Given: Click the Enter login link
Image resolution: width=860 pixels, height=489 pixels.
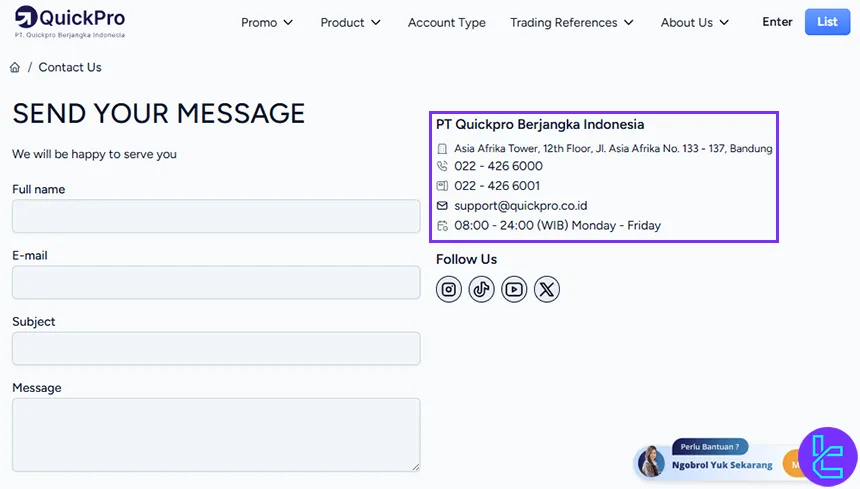Looking at the screenshot, I should [777, 22].
